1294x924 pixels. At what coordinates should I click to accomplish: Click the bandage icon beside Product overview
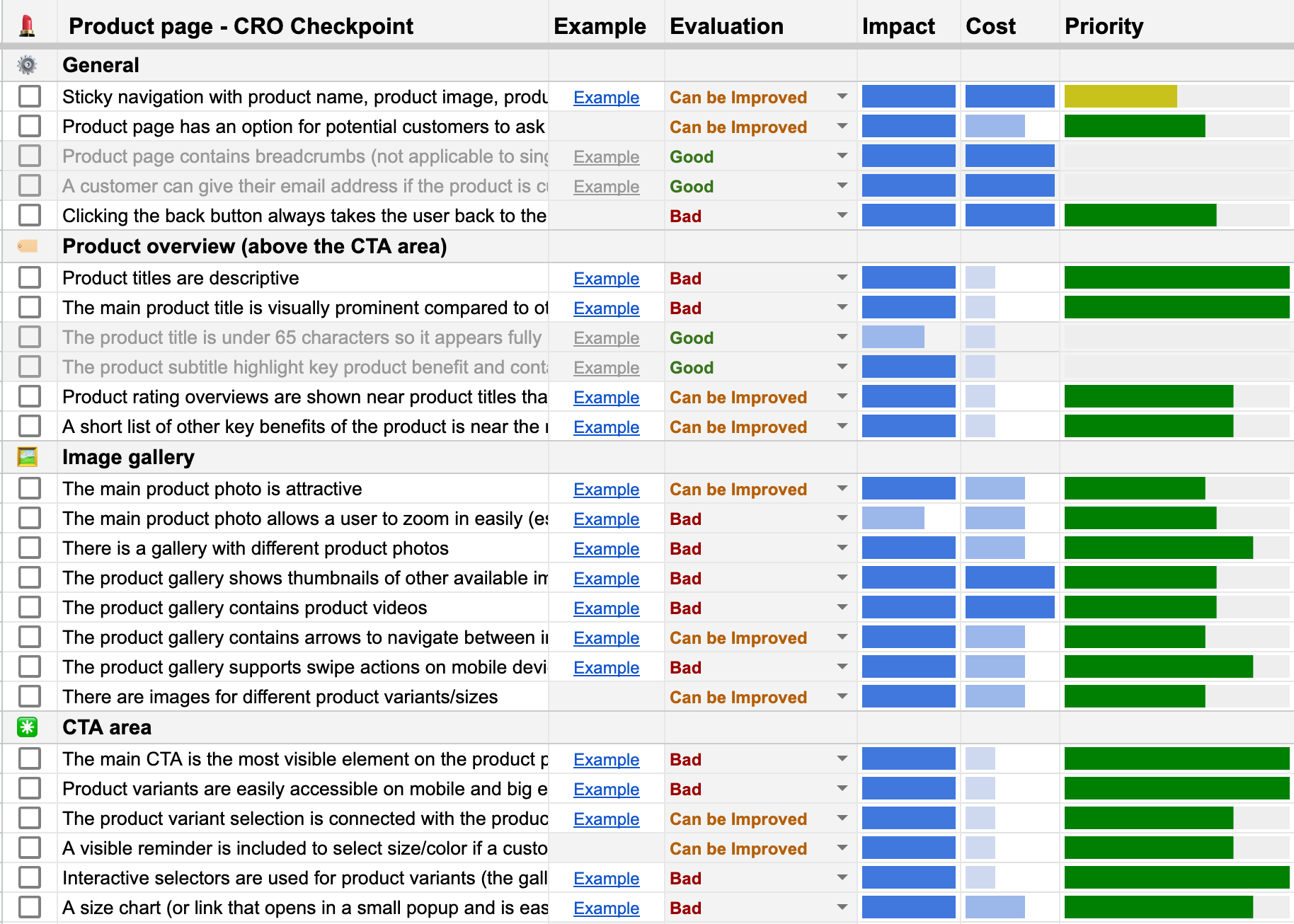28,246
